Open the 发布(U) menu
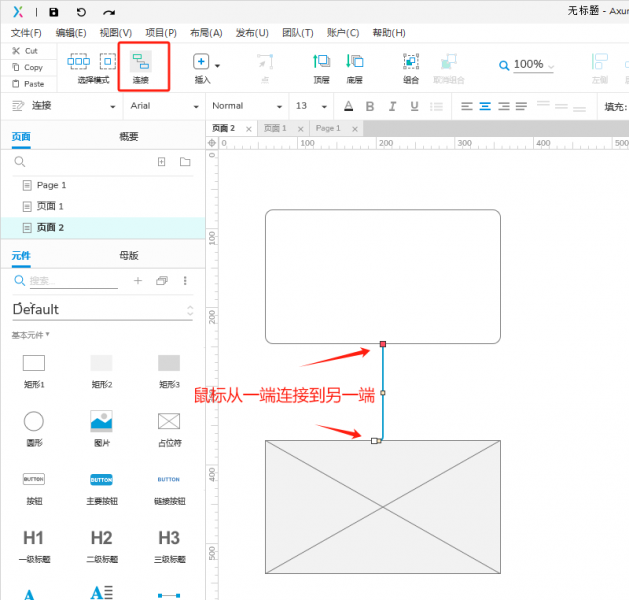 click(x=252, y=33)
